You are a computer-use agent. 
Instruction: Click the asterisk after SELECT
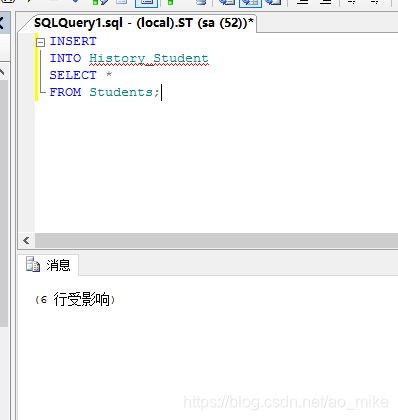(x=109, y=75)
